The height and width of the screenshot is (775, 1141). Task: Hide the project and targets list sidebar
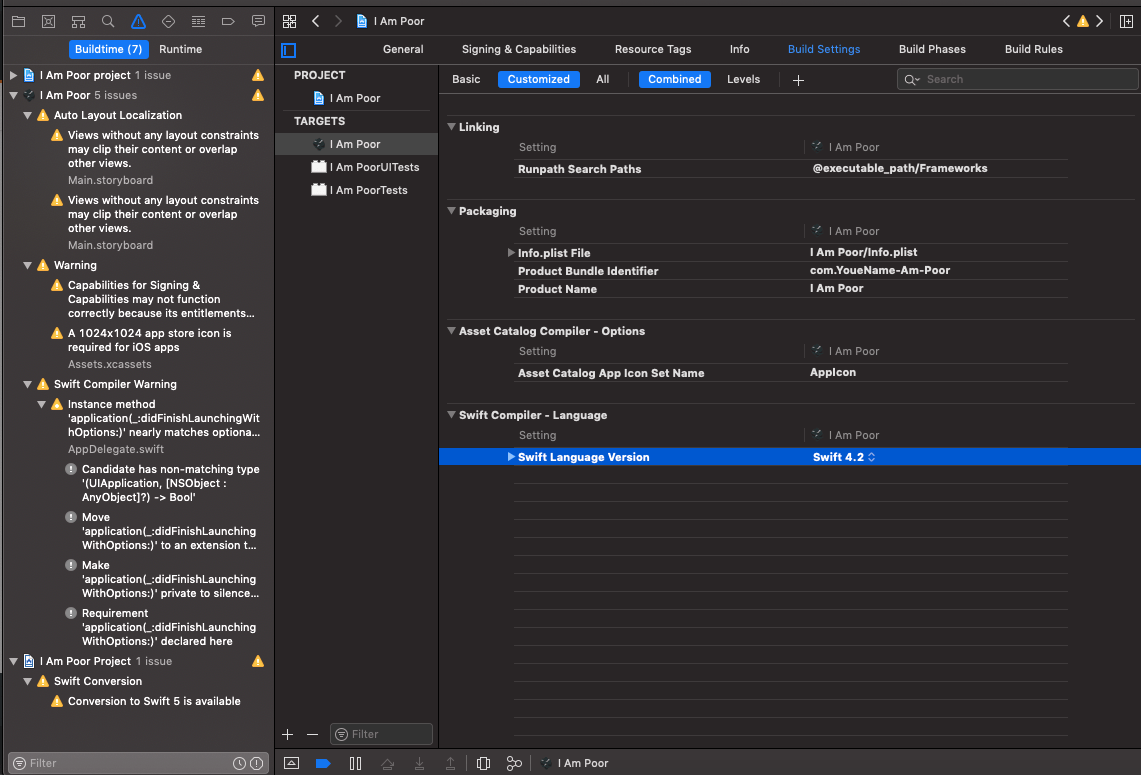[289, 50]
